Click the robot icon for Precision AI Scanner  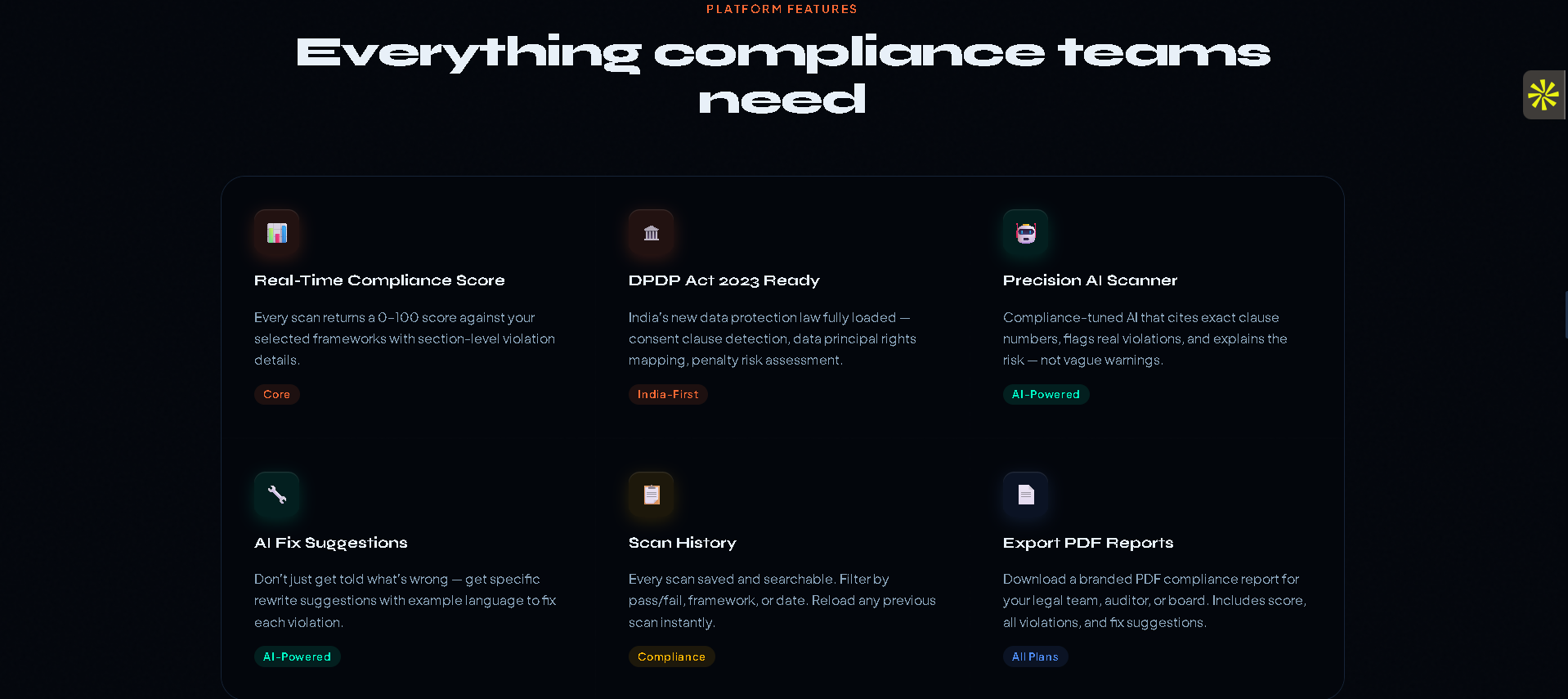[x=1025, y=233]
